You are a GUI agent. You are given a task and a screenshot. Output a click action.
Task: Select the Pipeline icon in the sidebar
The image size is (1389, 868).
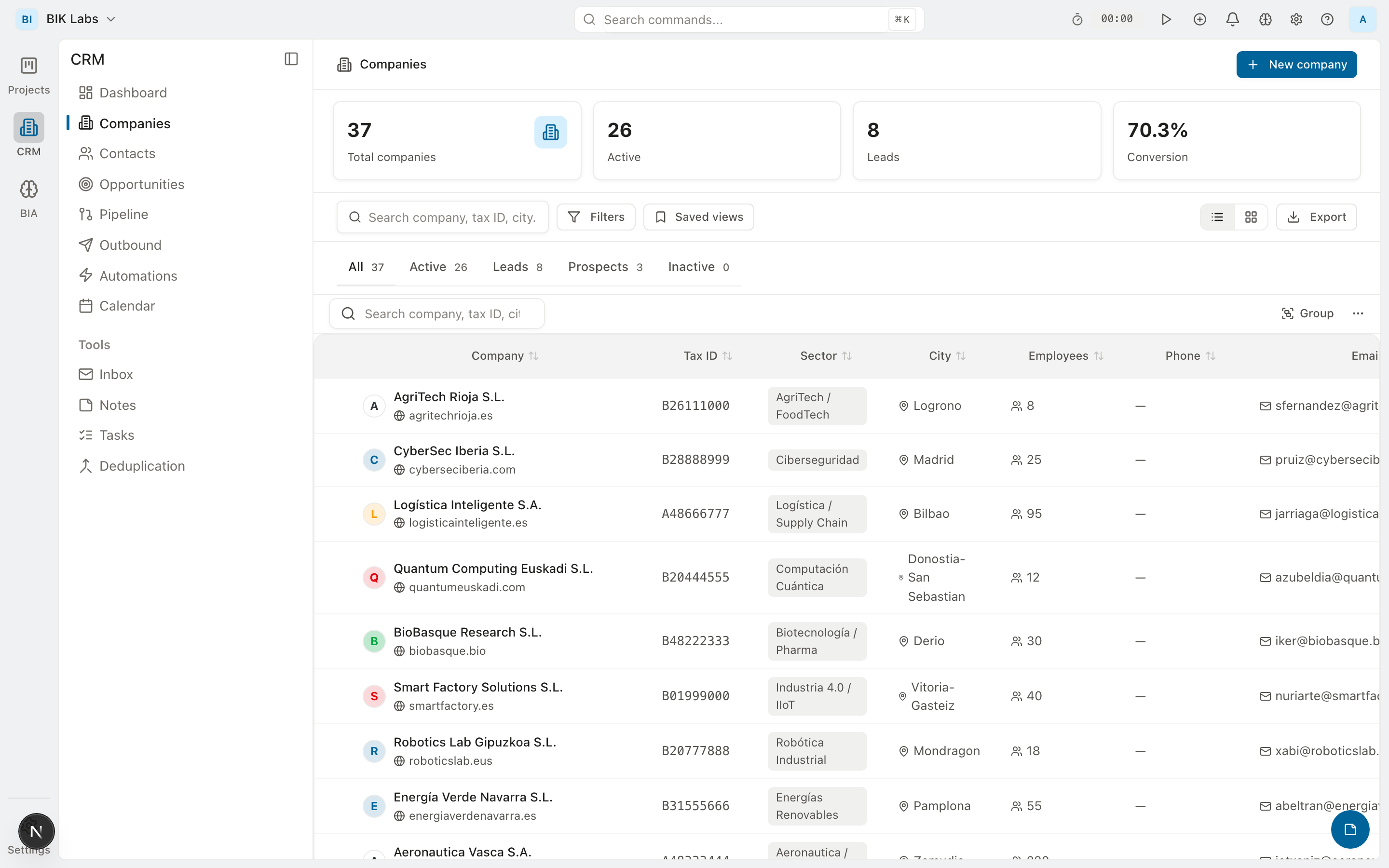point(86,214)
